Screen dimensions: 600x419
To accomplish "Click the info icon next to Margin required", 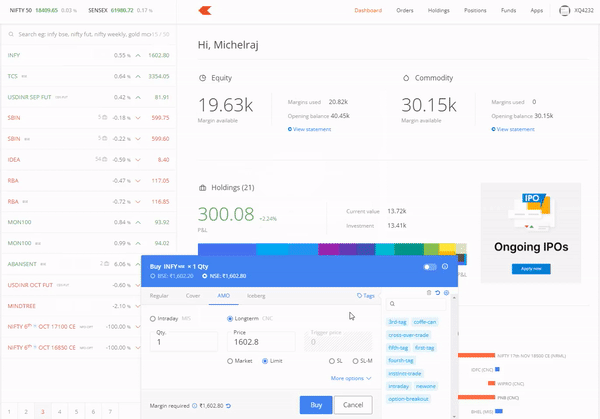I will 194,406.
